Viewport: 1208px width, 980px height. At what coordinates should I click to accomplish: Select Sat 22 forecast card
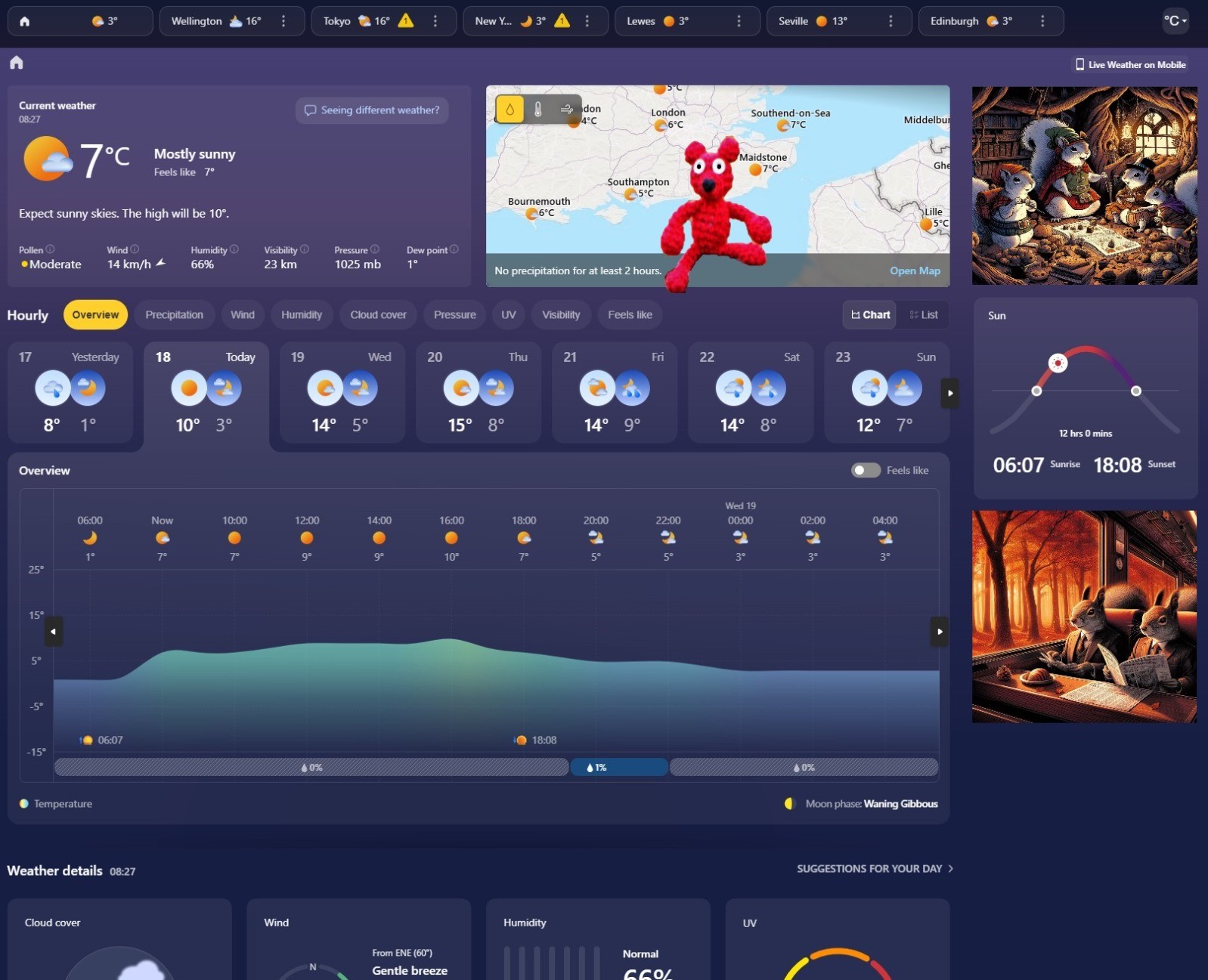click(x=751, y=392)
